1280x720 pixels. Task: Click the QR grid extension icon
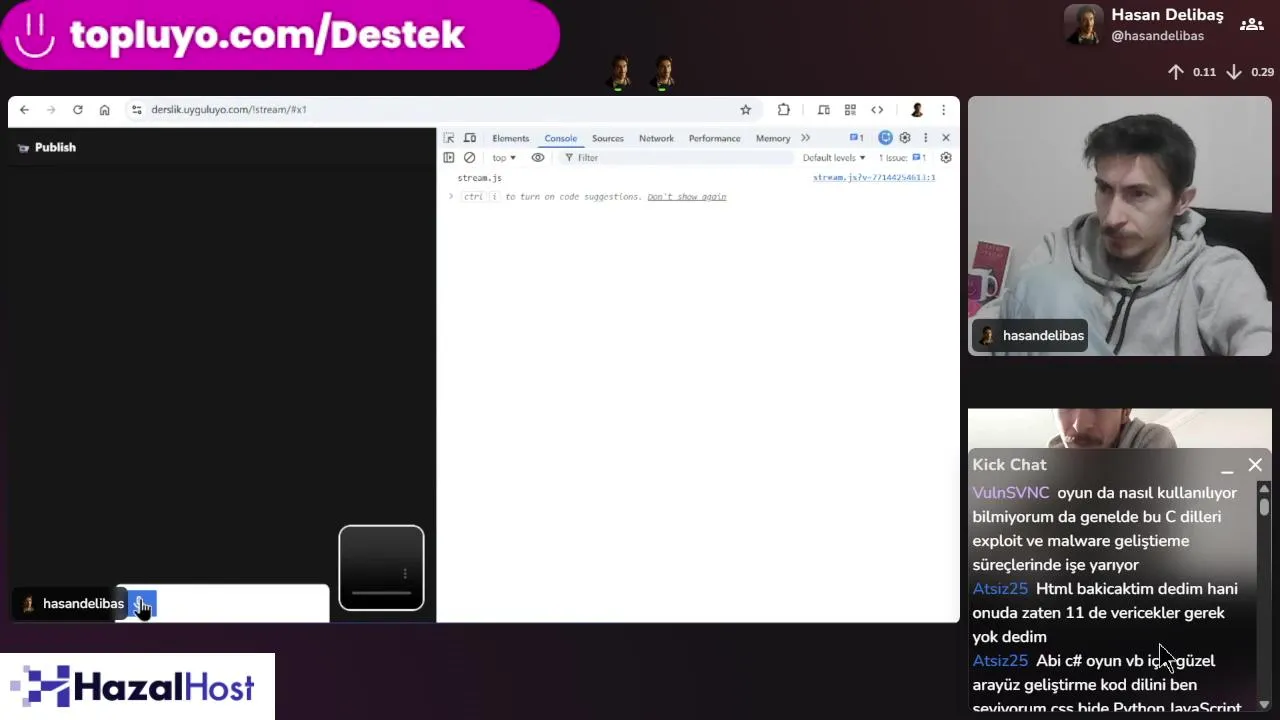850,110
